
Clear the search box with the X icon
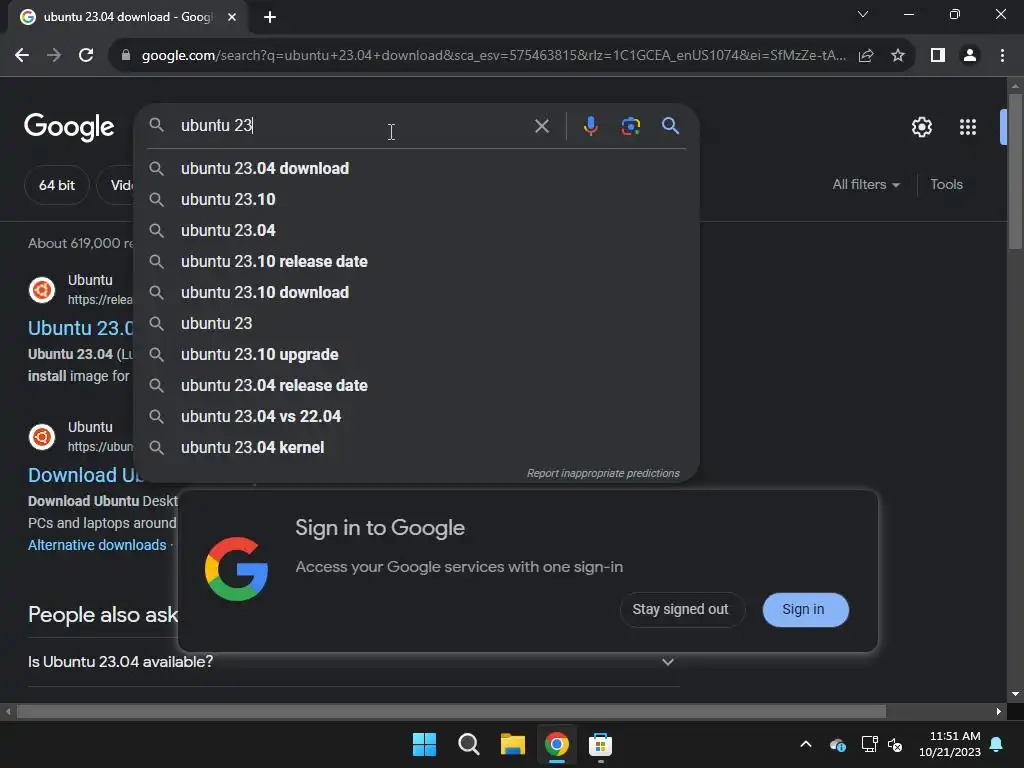(541, 126)
